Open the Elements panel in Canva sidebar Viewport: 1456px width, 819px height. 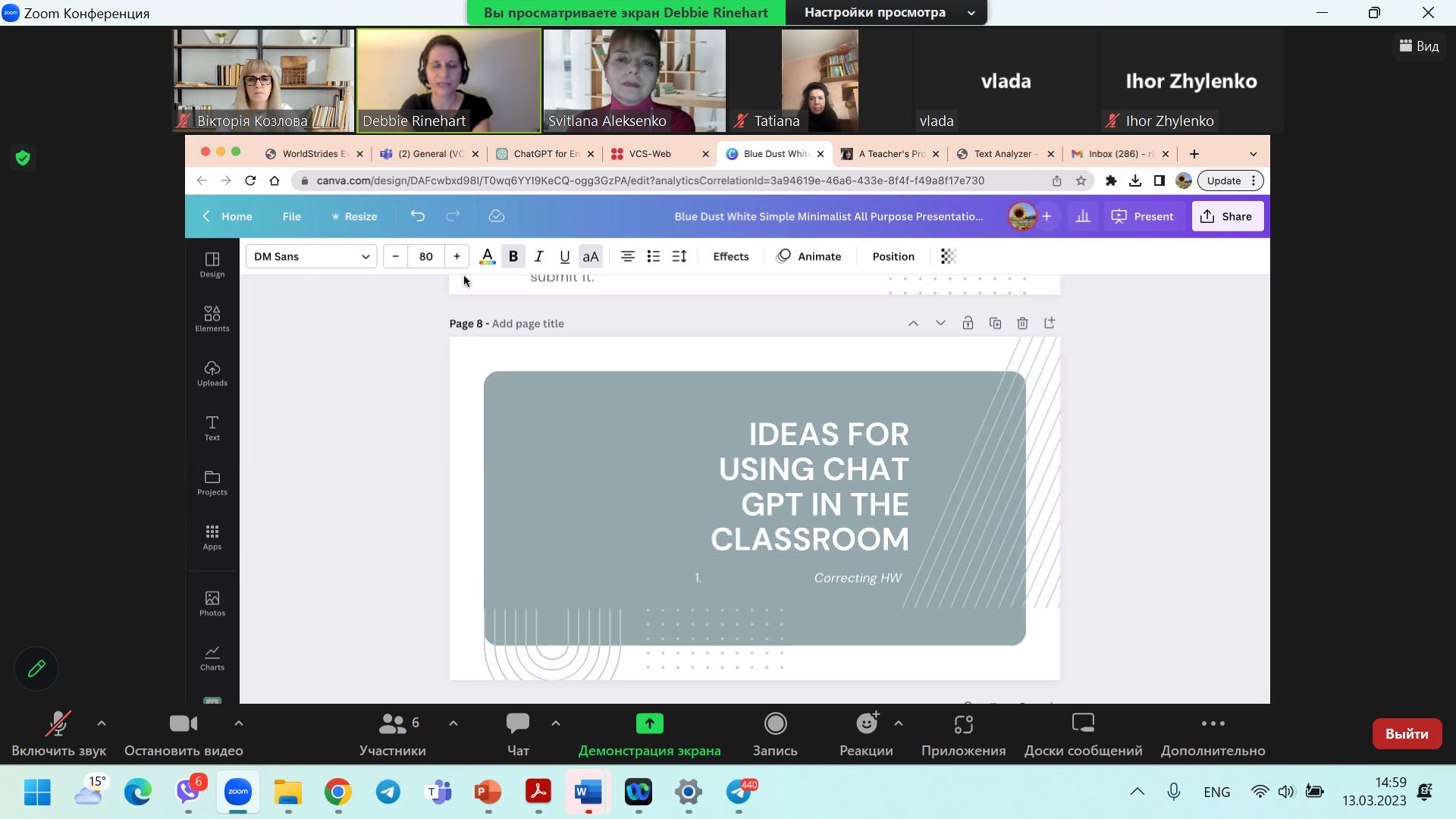(212, 318)
